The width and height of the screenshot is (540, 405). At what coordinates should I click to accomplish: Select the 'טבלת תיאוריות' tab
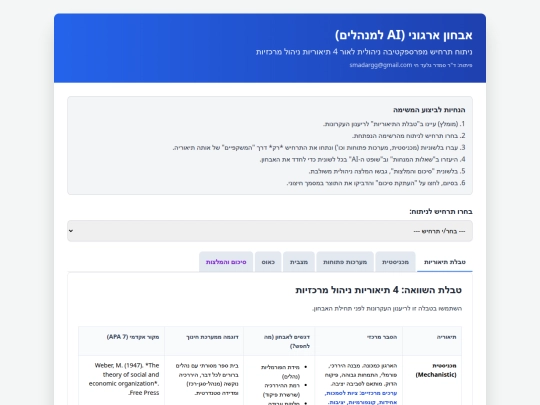[x=445, y=262]
